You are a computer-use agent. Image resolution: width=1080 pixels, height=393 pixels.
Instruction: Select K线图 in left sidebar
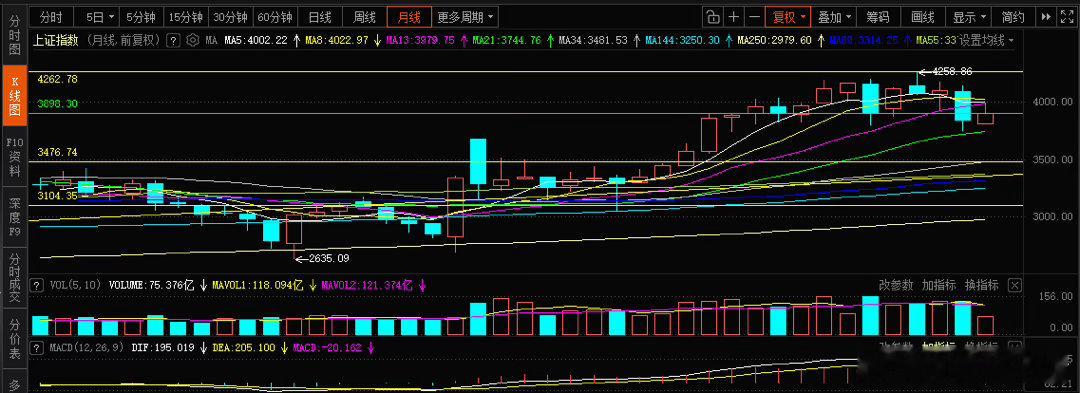pyautogui.click(x=13, y=95)
